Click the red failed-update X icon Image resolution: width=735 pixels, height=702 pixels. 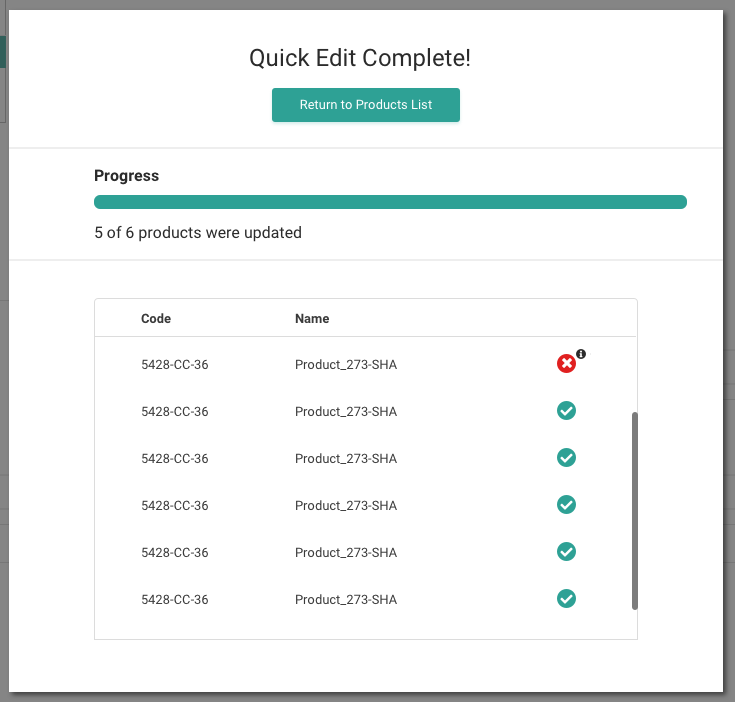click(566, 364)
